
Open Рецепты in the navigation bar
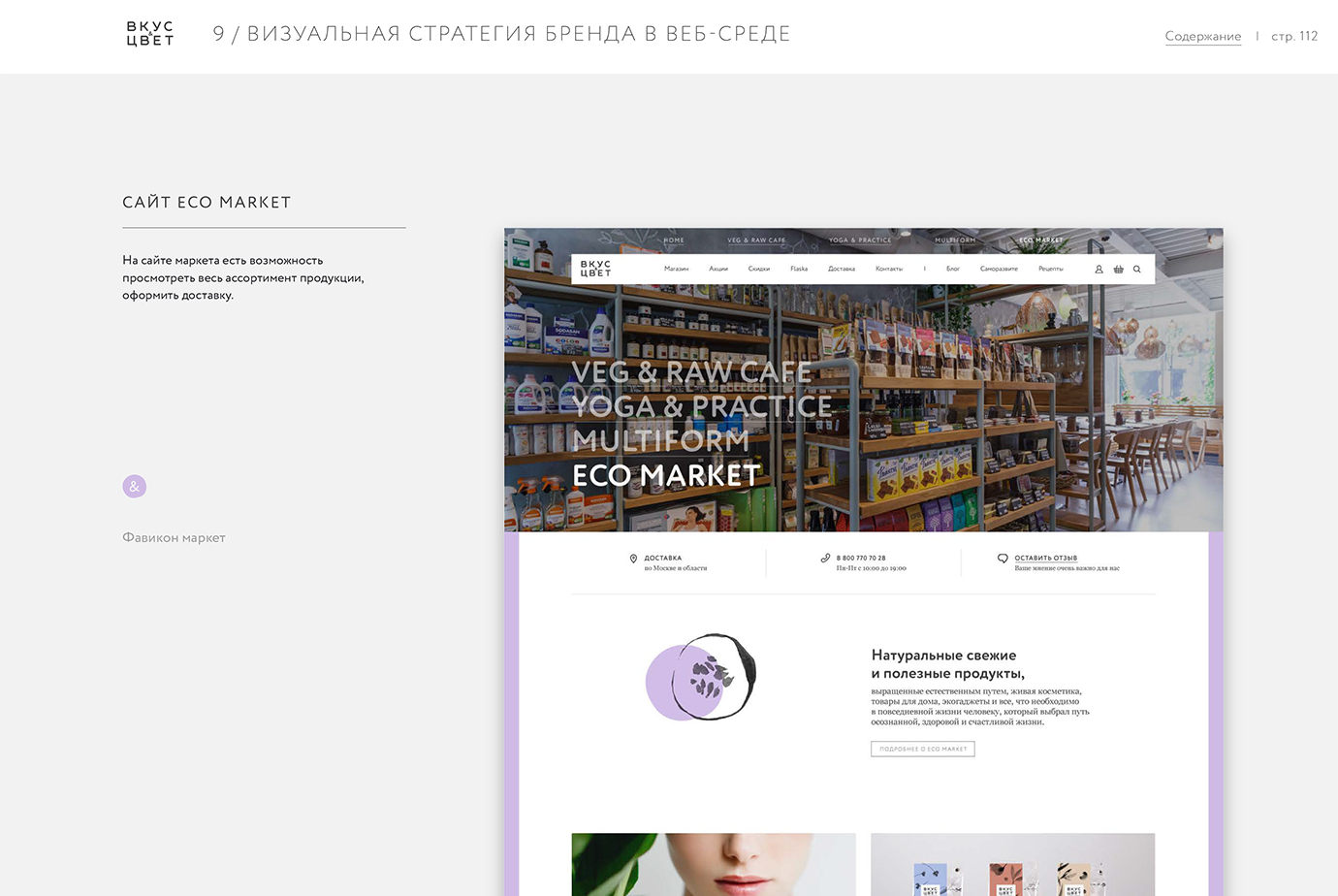coord(1051,269)
